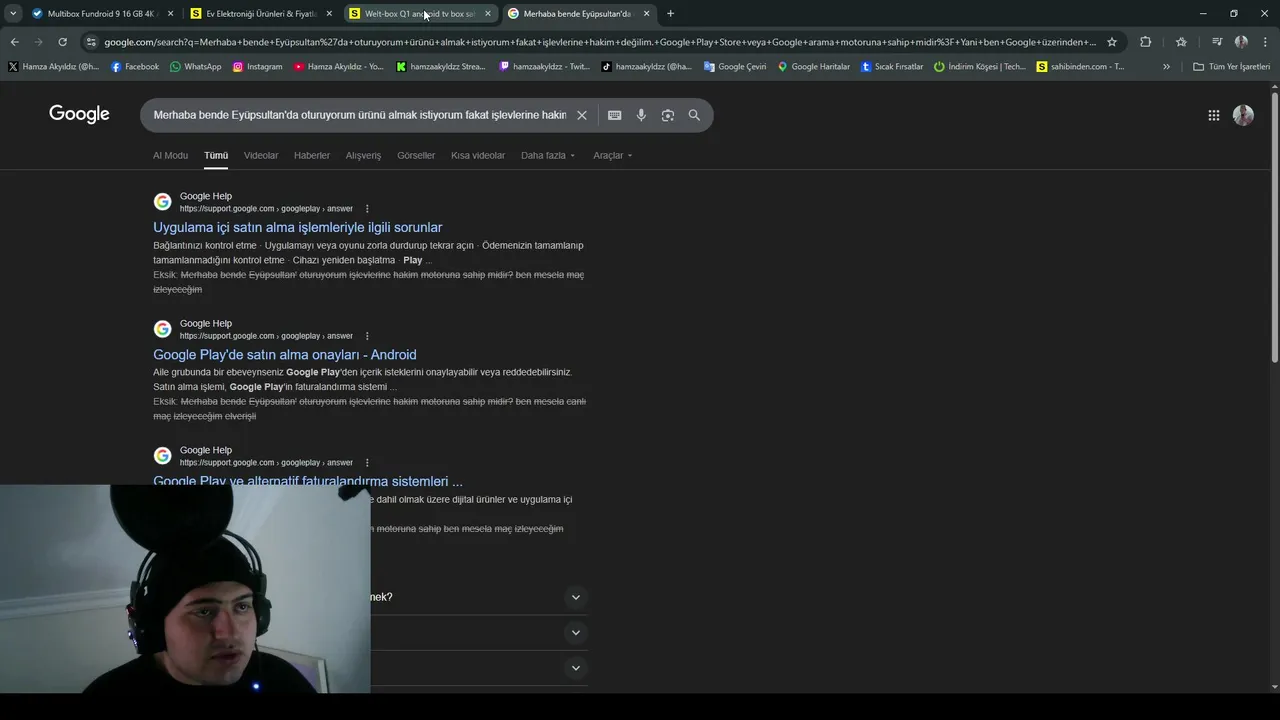Select the Kısa videolar search tab
Screen dimensions: 1280x720
pos(478,155)
